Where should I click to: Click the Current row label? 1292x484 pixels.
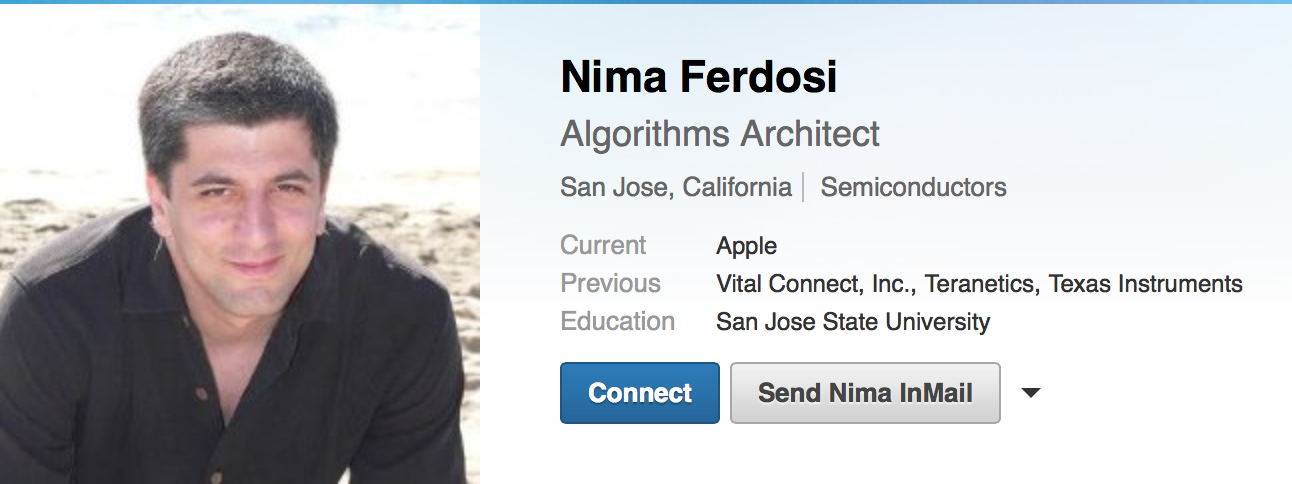(x=603, y=246)
